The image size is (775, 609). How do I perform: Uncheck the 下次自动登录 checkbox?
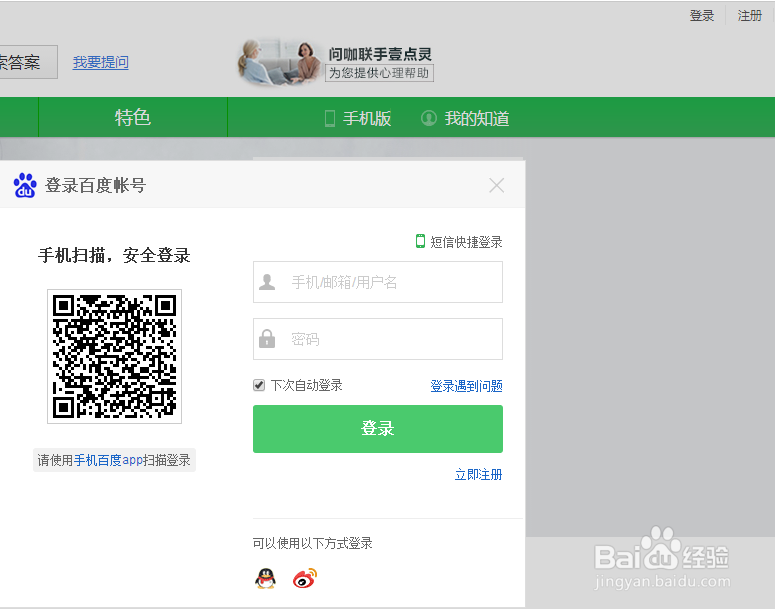(x=259, y=385)
